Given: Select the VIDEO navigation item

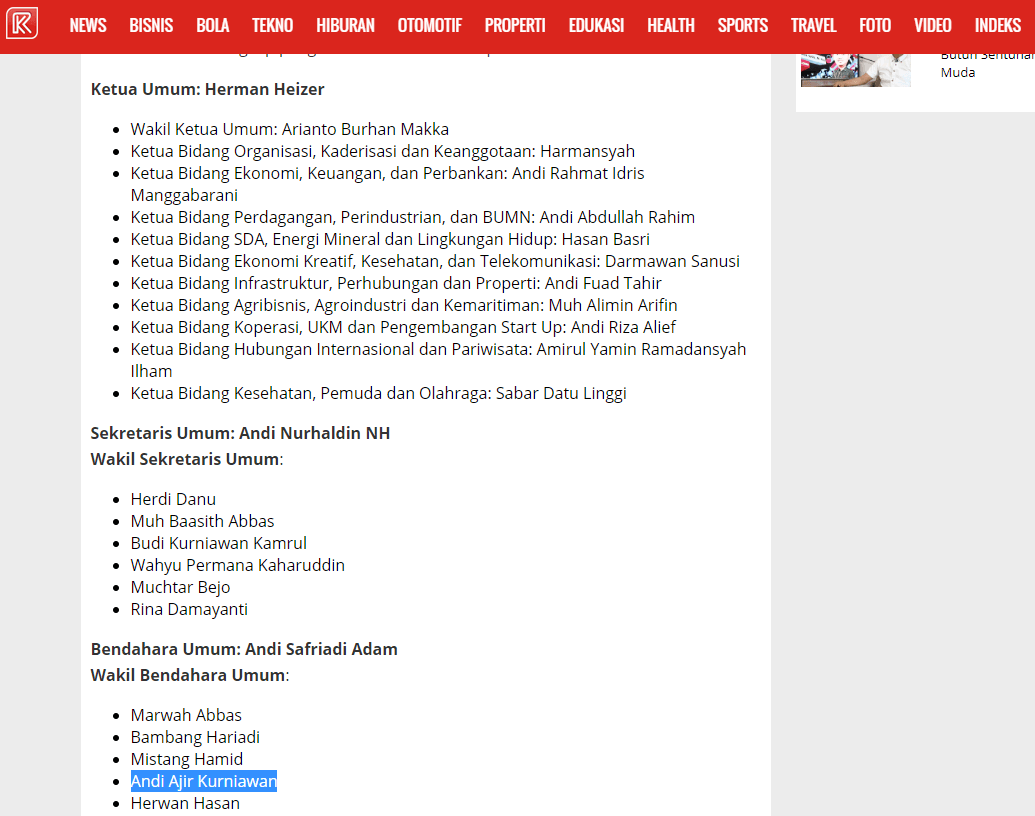Looking at the screenshot, I should (933, 25).
